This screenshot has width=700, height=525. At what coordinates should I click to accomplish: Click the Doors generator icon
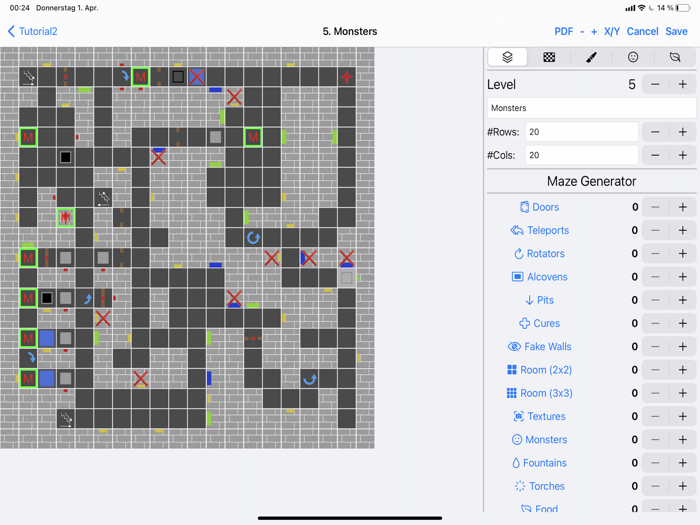tap(525, 207)
